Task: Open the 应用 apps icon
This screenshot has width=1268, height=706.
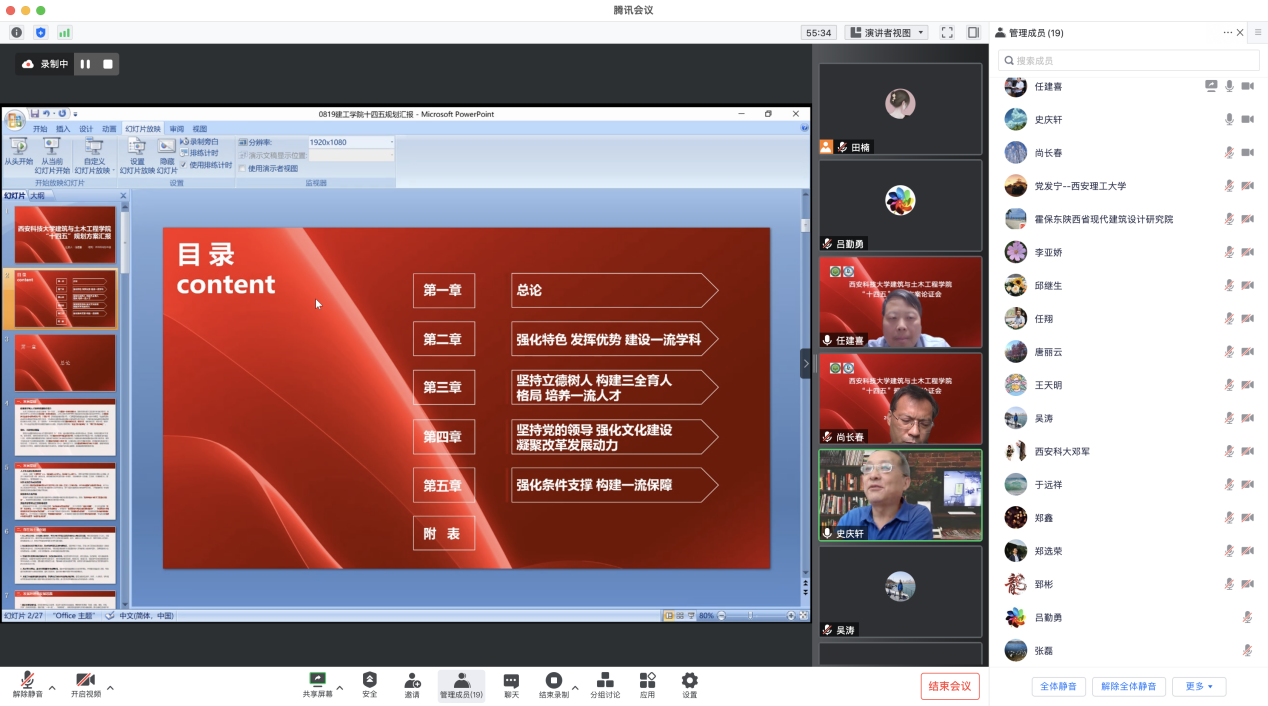Action: click(647, 680)
